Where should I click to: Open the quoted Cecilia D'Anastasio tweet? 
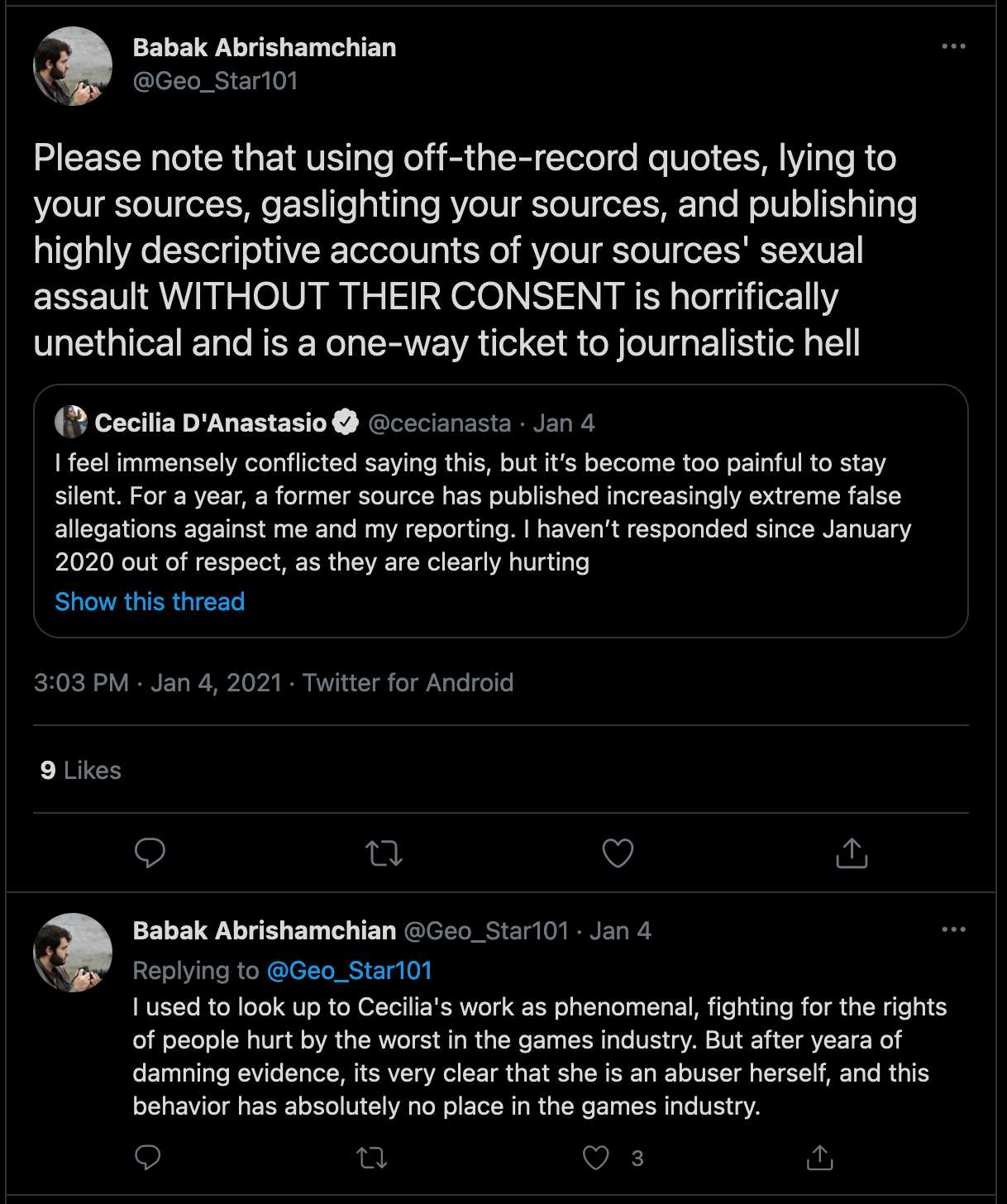point(496,513)
